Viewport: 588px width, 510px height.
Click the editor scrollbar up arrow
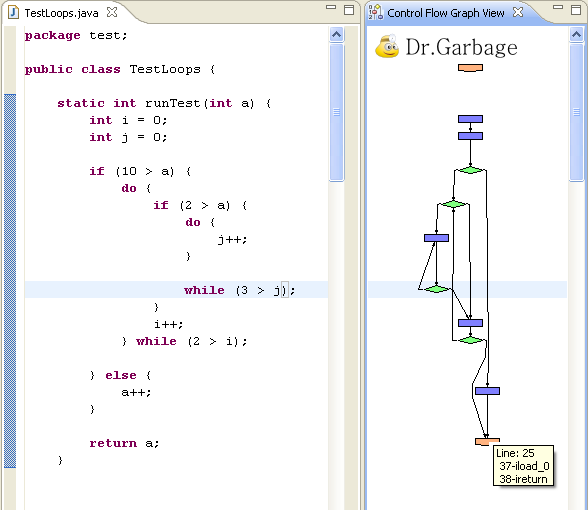(x=337, y=35)
